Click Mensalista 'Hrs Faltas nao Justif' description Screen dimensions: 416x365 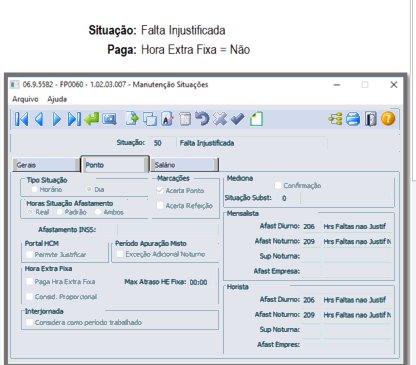(x=357, y=226)
